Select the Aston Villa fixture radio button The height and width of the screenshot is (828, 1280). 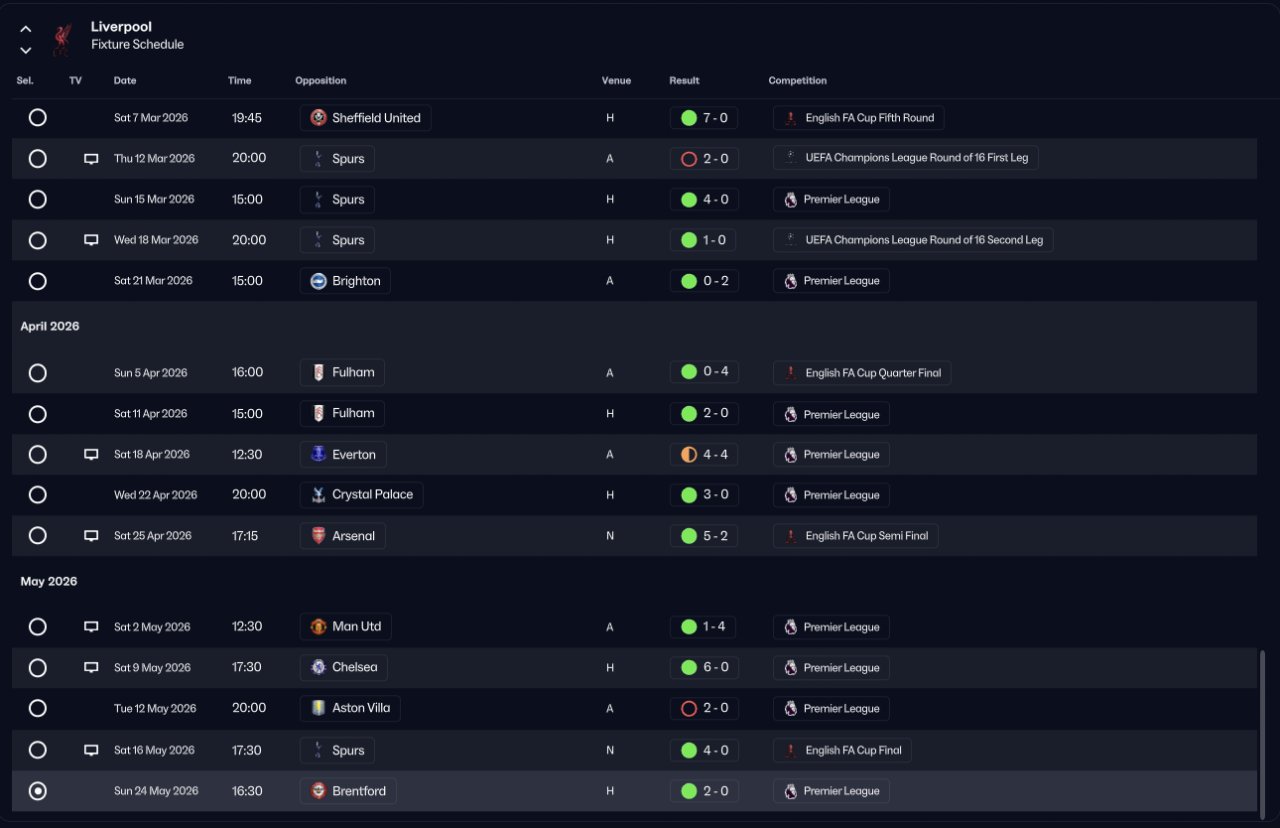(38, 708)
